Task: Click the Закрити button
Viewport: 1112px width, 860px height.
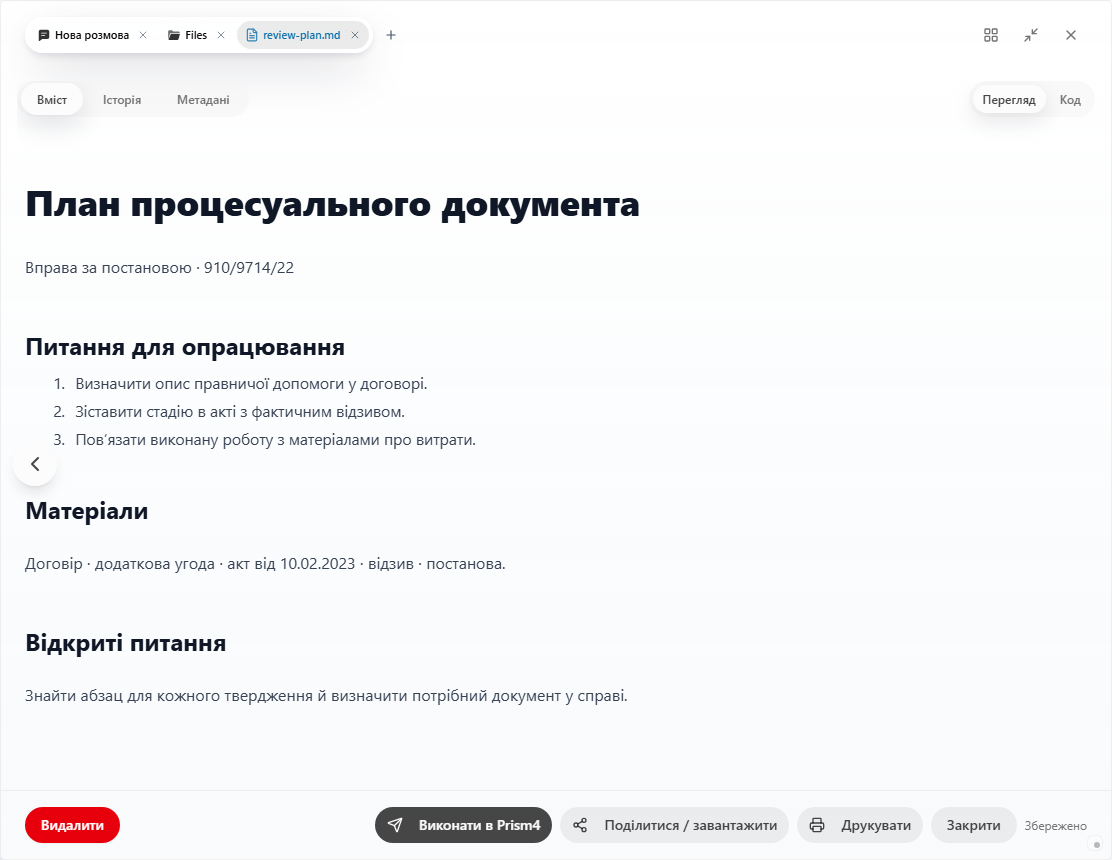Action: click(973, 825)
